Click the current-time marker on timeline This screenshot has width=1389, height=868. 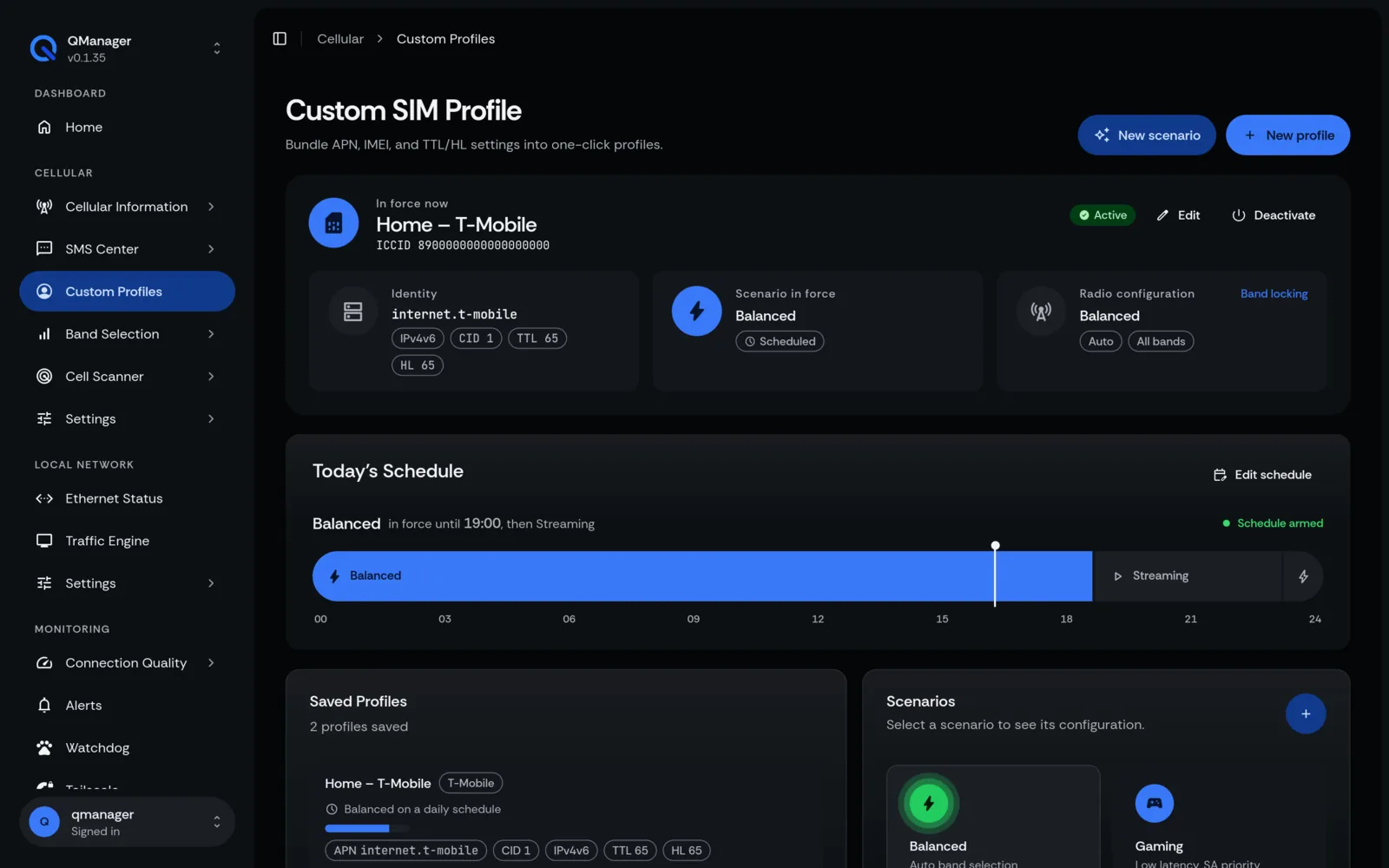click(995, 573)
